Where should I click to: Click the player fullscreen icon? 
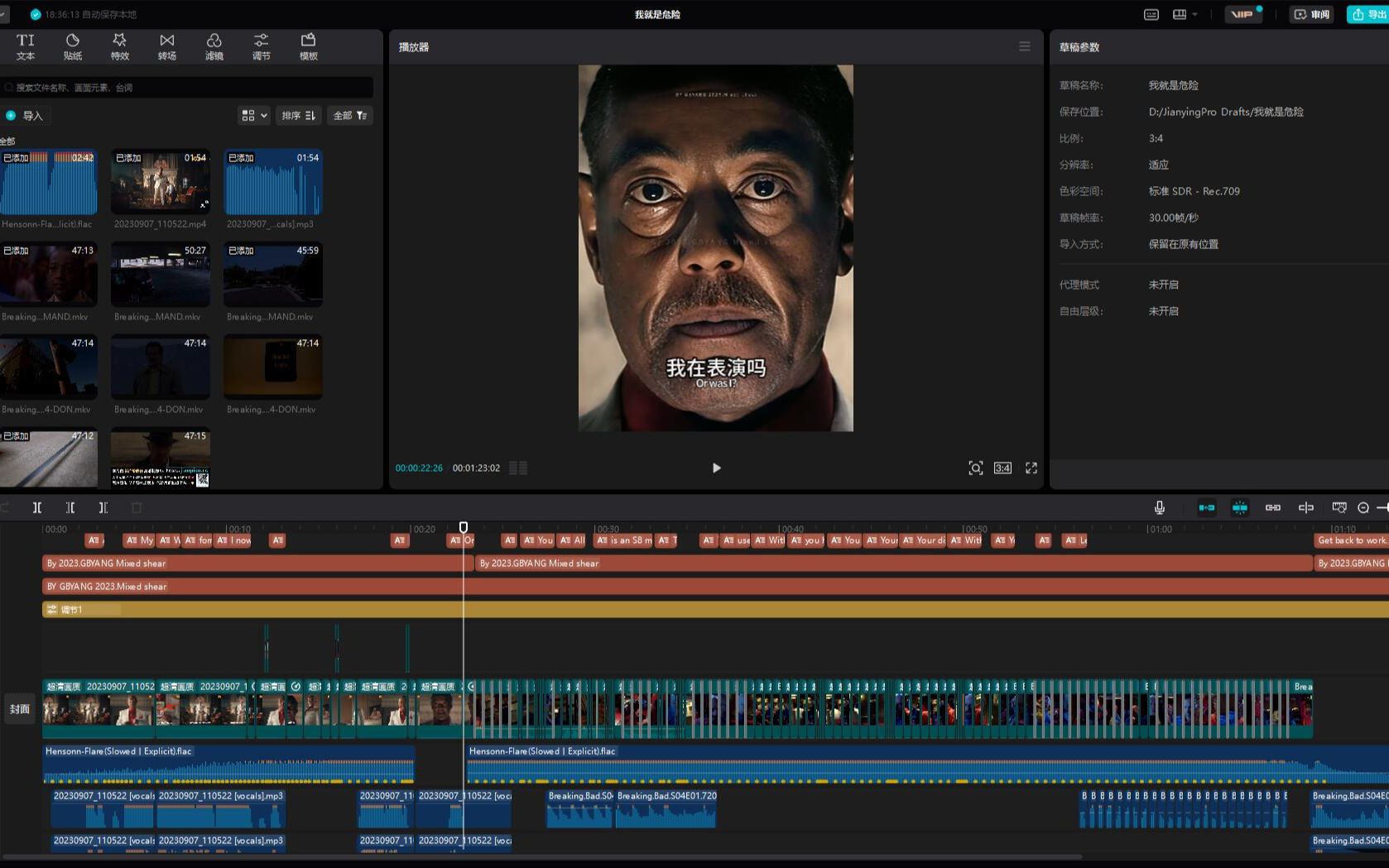[1031, 468]
